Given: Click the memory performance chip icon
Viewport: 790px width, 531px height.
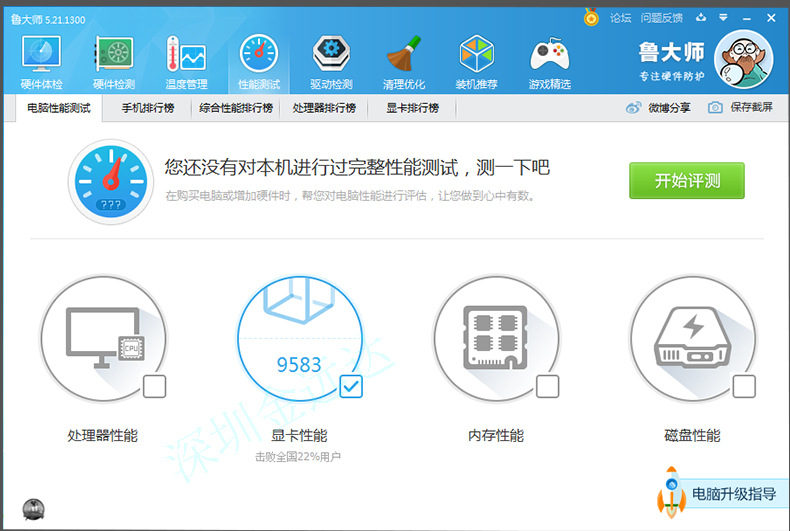Looking at the screenshot, I should [x=496, y=338].
